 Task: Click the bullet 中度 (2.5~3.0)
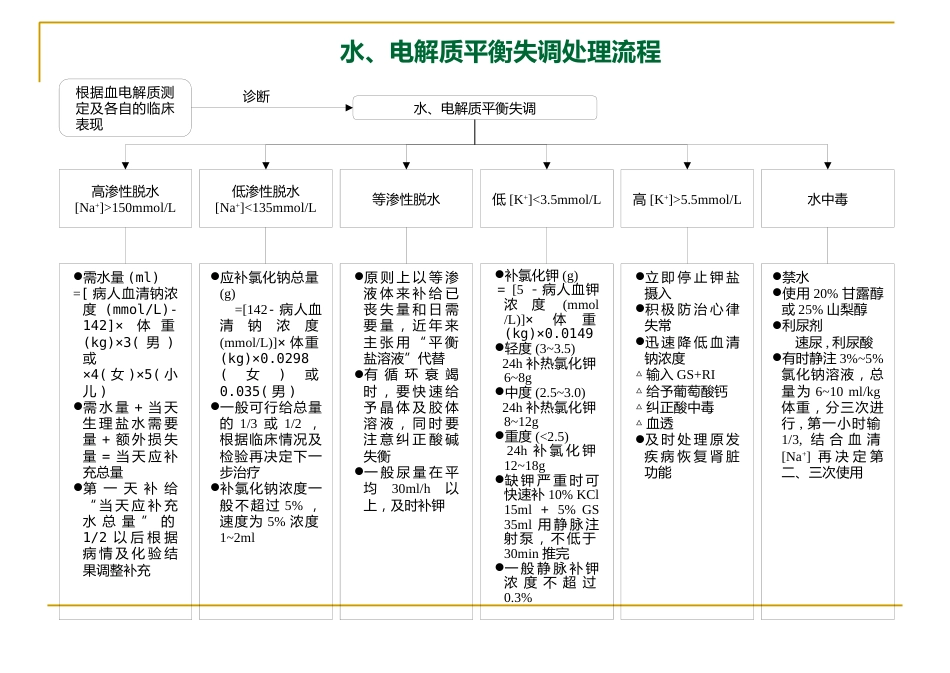pos(540,393)
